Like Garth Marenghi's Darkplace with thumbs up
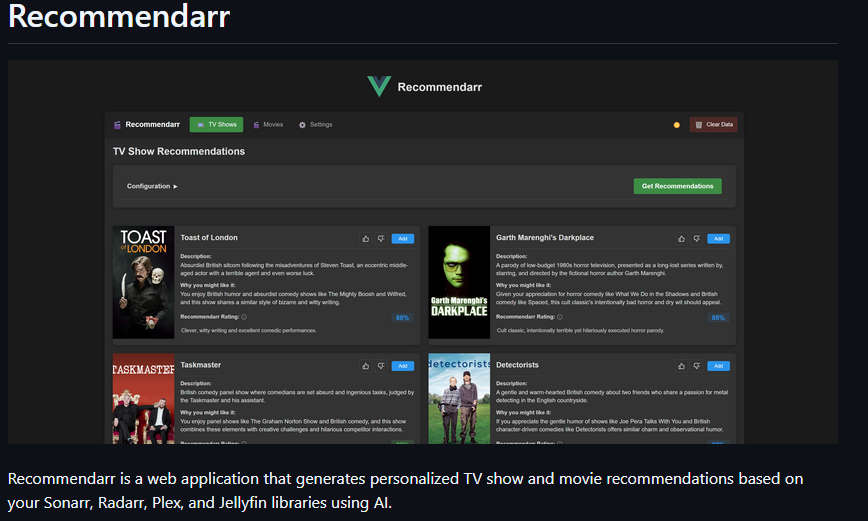The width and height of the screenshot is (868, 521). coord(681,239)
